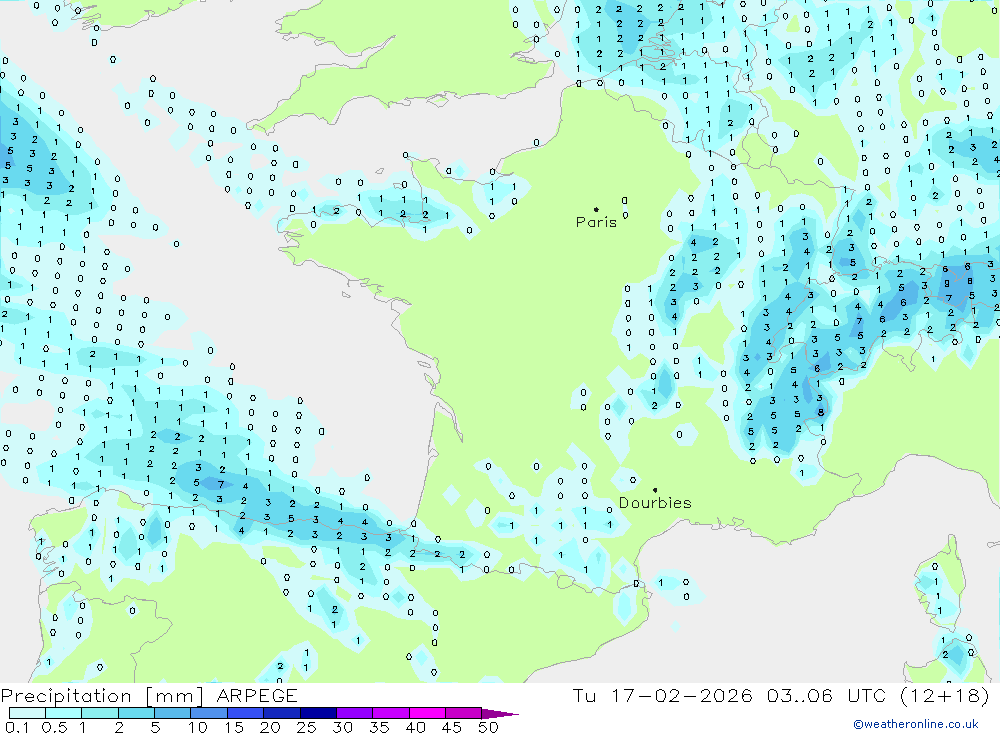Click the legend label '10'
Image resolution: width=1000 pixels, height=733 pixels.
coord(197,727)
